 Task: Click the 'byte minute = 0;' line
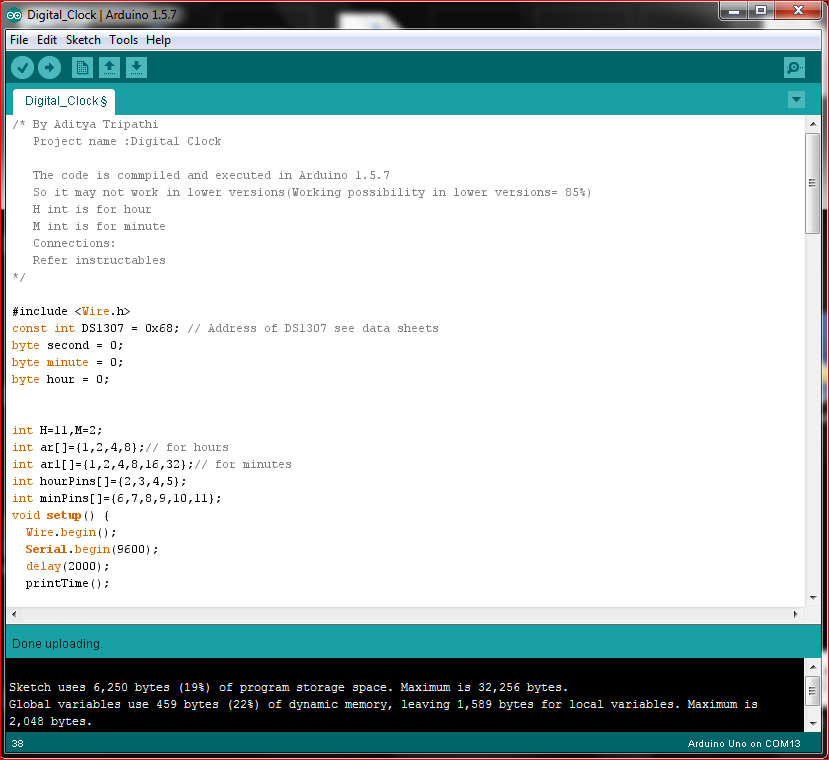coord(67,362)
